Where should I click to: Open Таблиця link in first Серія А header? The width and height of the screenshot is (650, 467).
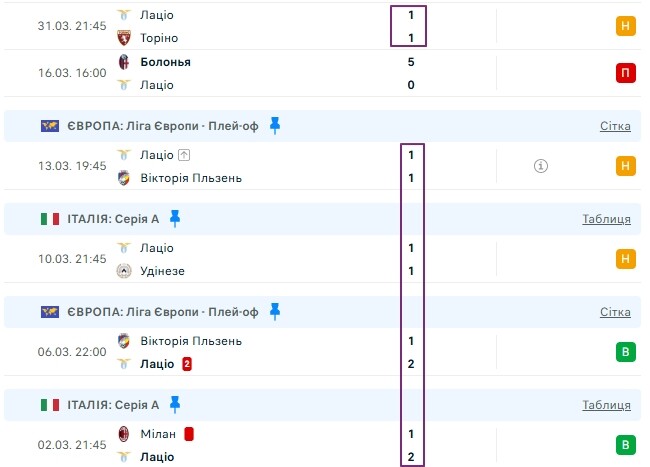[606, 219]
